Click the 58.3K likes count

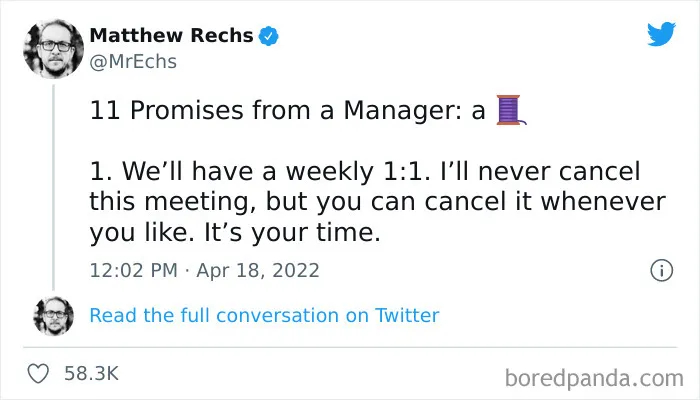pos(92,374)
